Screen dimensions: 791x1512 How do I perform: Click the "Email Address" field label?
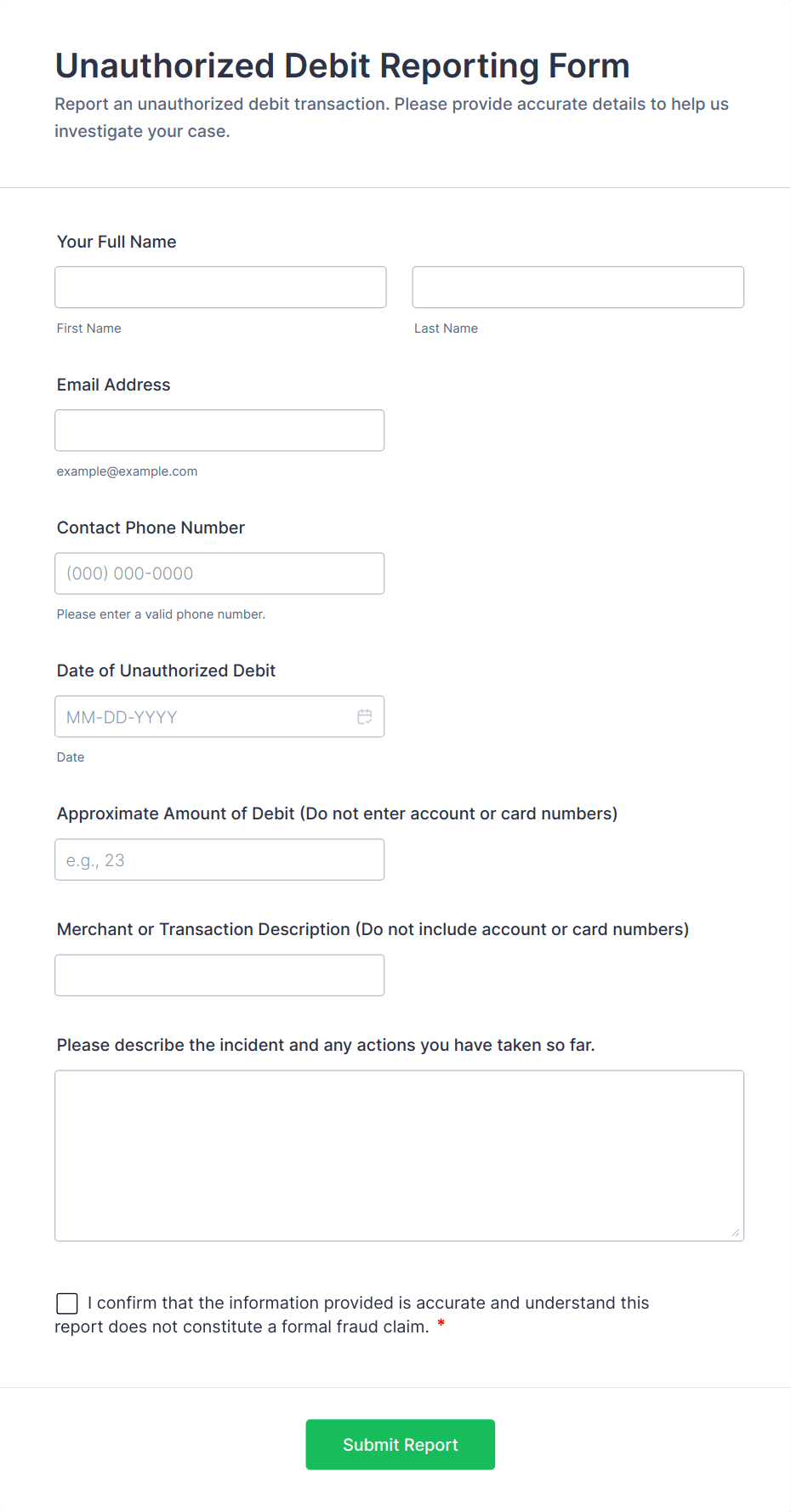click(x=114, y=385)
